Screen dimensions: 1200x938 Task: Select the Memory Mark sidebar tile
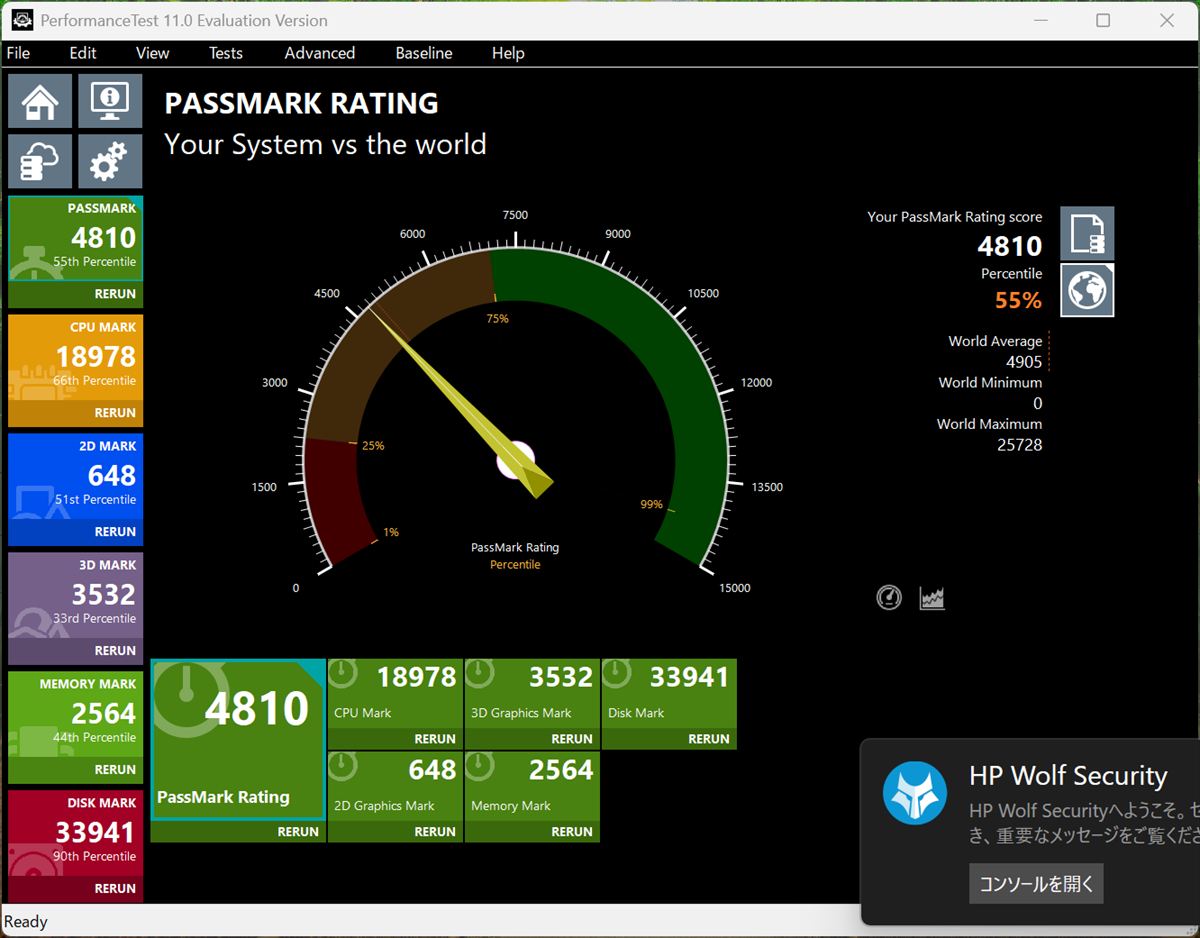pyautogui.click(x=76, y=714)
